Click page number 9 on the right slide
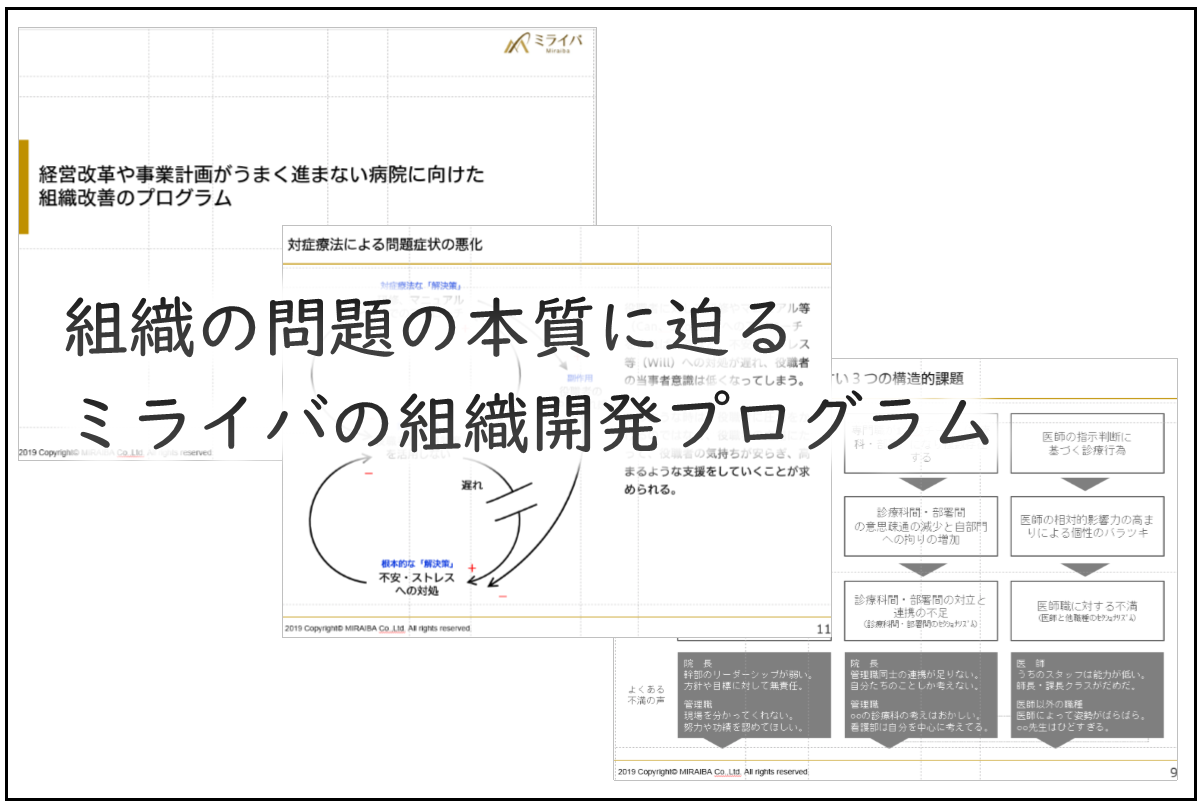Viewport: 1202px width, 804px height. (x=1173, y=772)
